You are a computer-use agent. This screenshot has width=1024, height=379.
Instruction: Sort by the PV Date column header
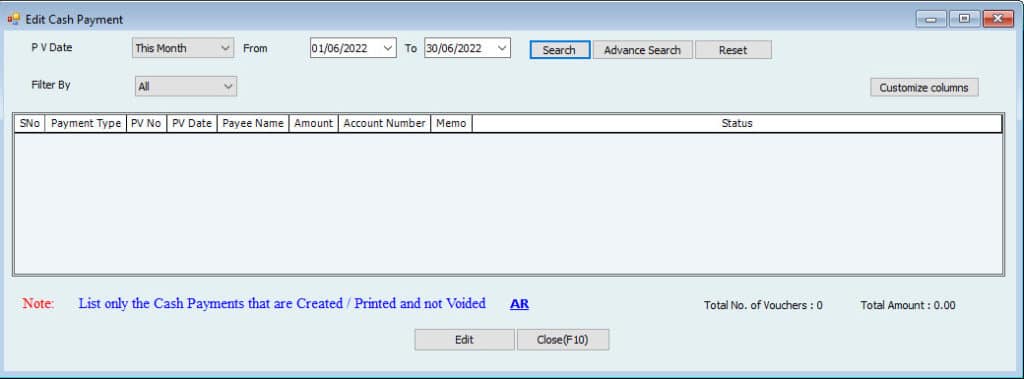[x=192, y=124]
